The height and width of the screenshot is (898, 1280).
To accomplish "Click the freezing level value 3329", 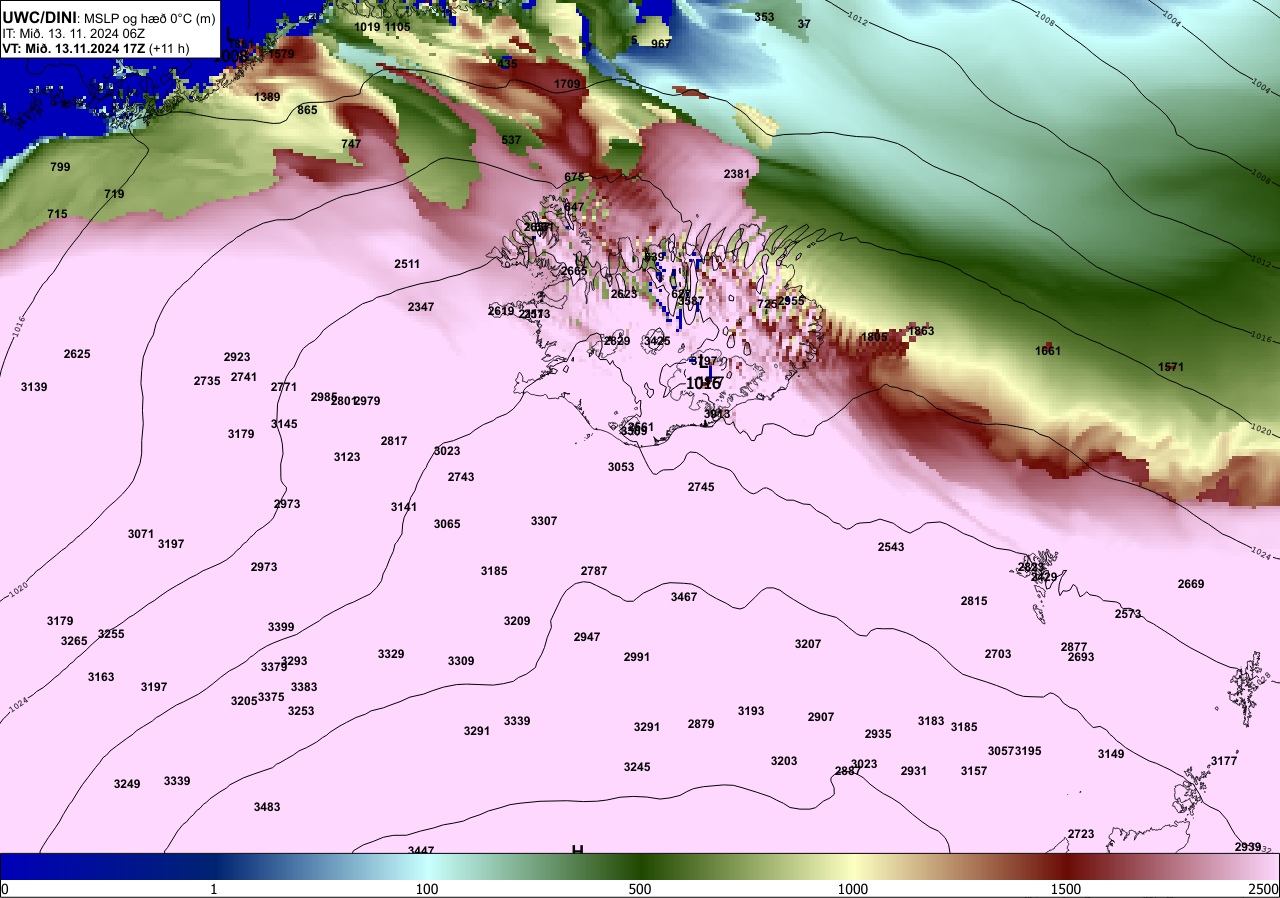I will point(391,654).
